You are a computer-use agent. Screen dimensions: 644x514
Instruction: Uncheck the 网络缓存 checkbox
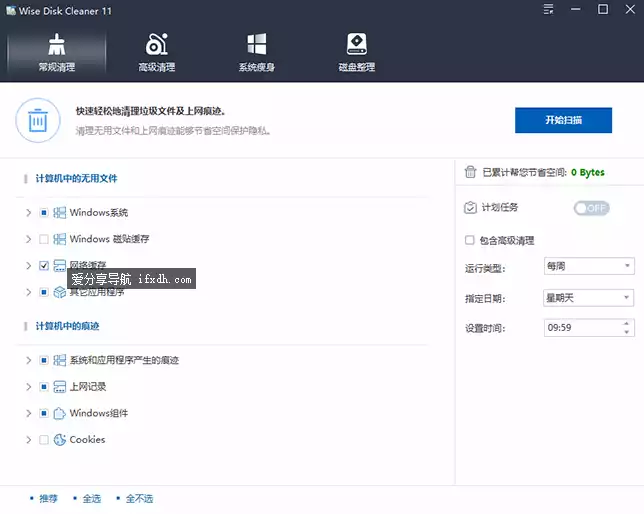pos(44,265)
